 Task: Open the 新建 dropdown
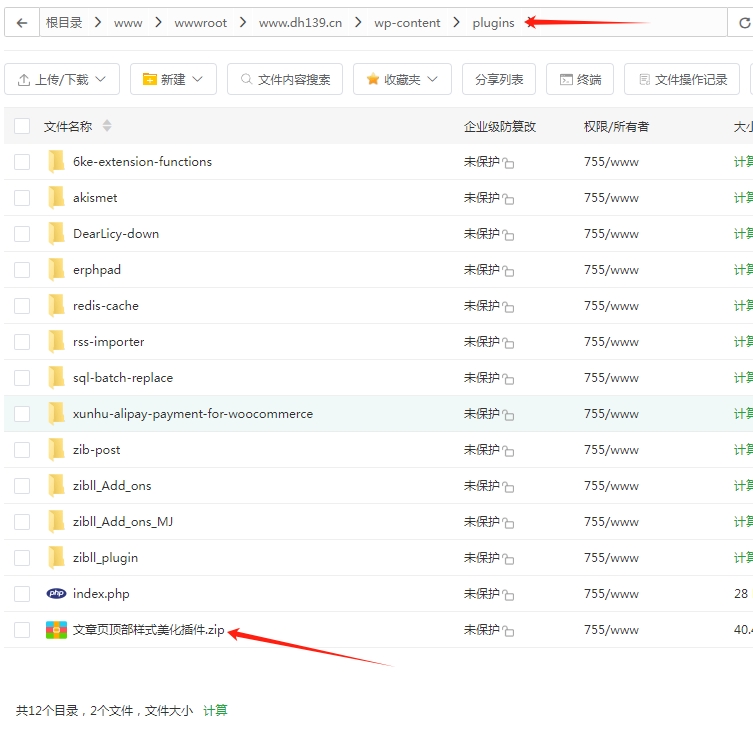[173, 79]
